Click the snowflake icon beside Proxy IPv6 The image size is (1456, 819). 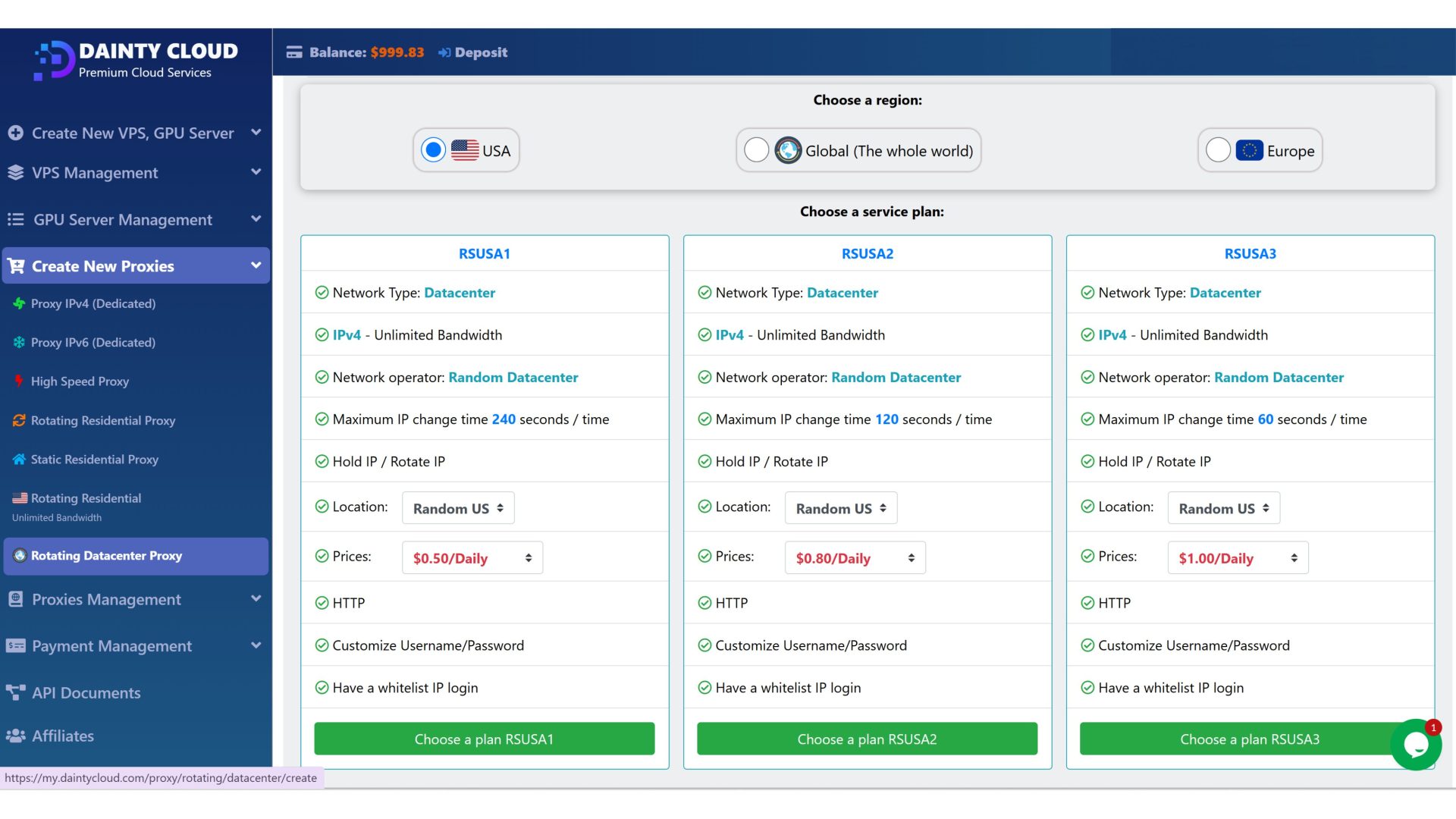[19, 343]
